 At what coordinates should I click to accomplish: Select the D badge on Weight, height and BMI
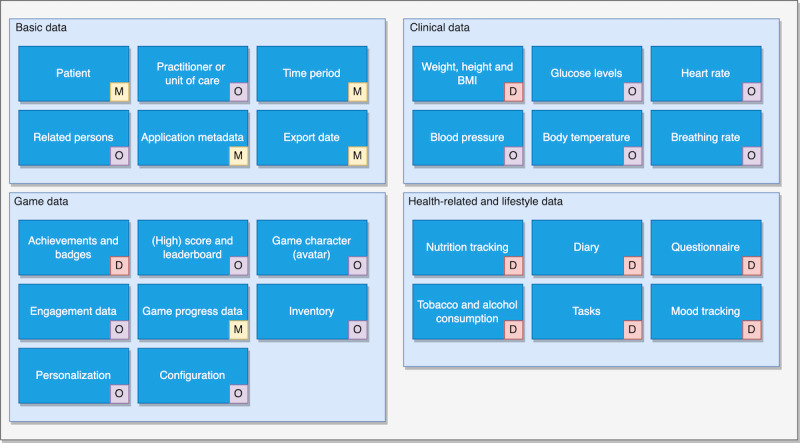pyautogui.click(x=513, y=92)
